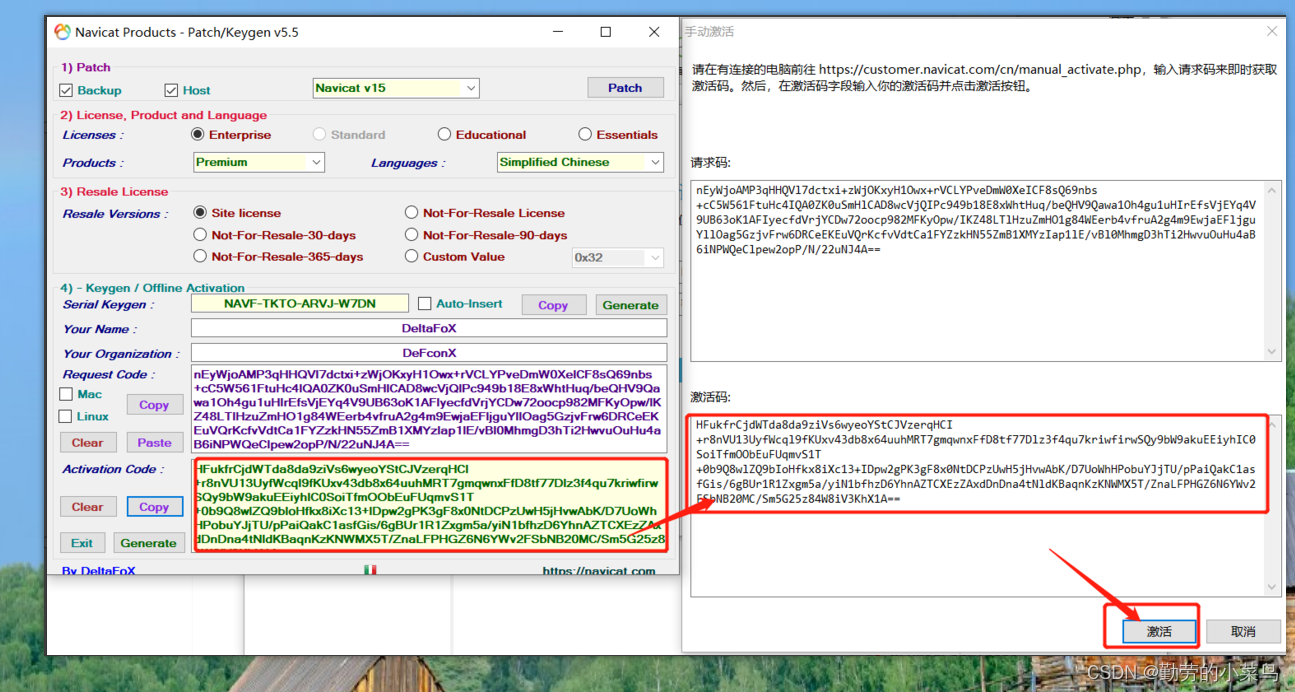Click the By DeltaFoX text
Viewport: 1295px width, 692px height.
[x=99, y=571]
